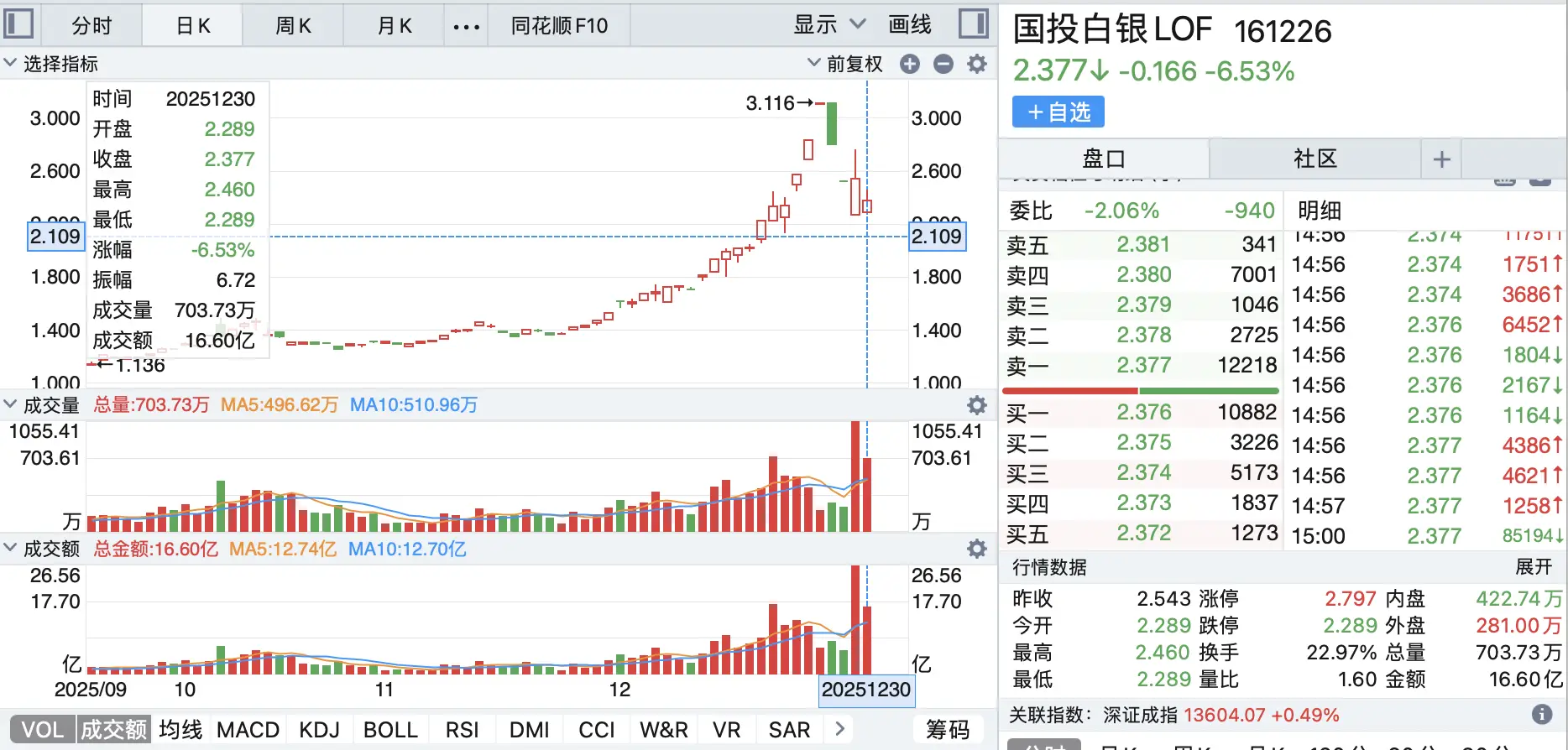Switch to the 社区 community tab
The image size is (1568, 750).
click(x=1315, y=159)
